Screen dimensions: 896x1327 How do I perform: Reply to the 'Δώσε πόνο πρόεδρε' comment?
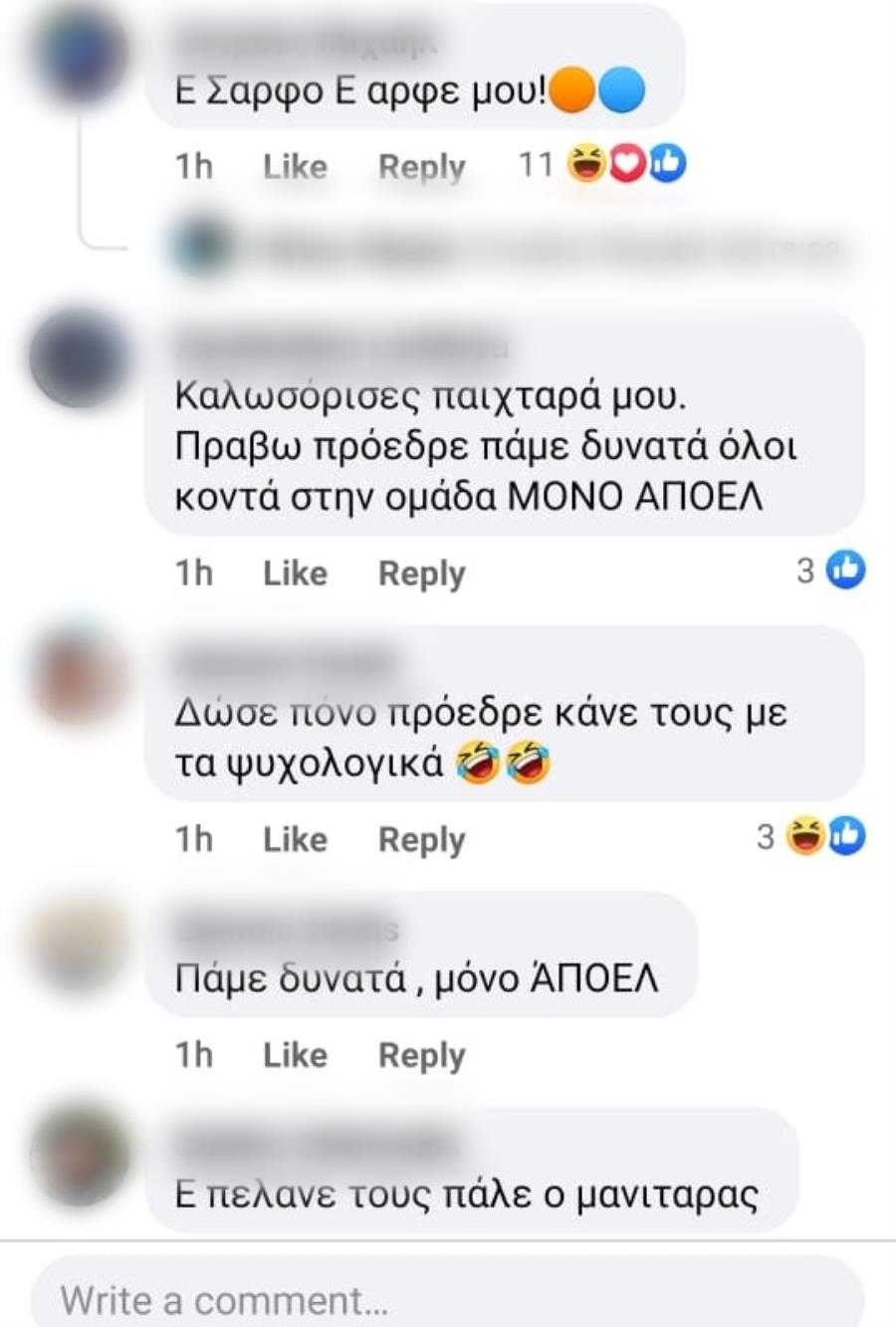pos(421,840)
